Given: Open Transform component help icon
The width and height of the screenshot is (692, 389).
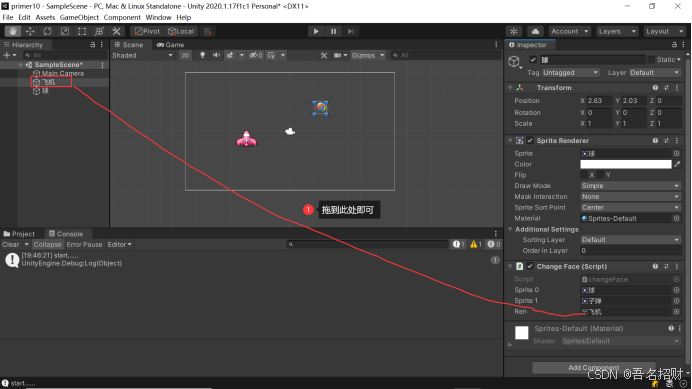Looking at the screenshot, I should pos(655,87).
